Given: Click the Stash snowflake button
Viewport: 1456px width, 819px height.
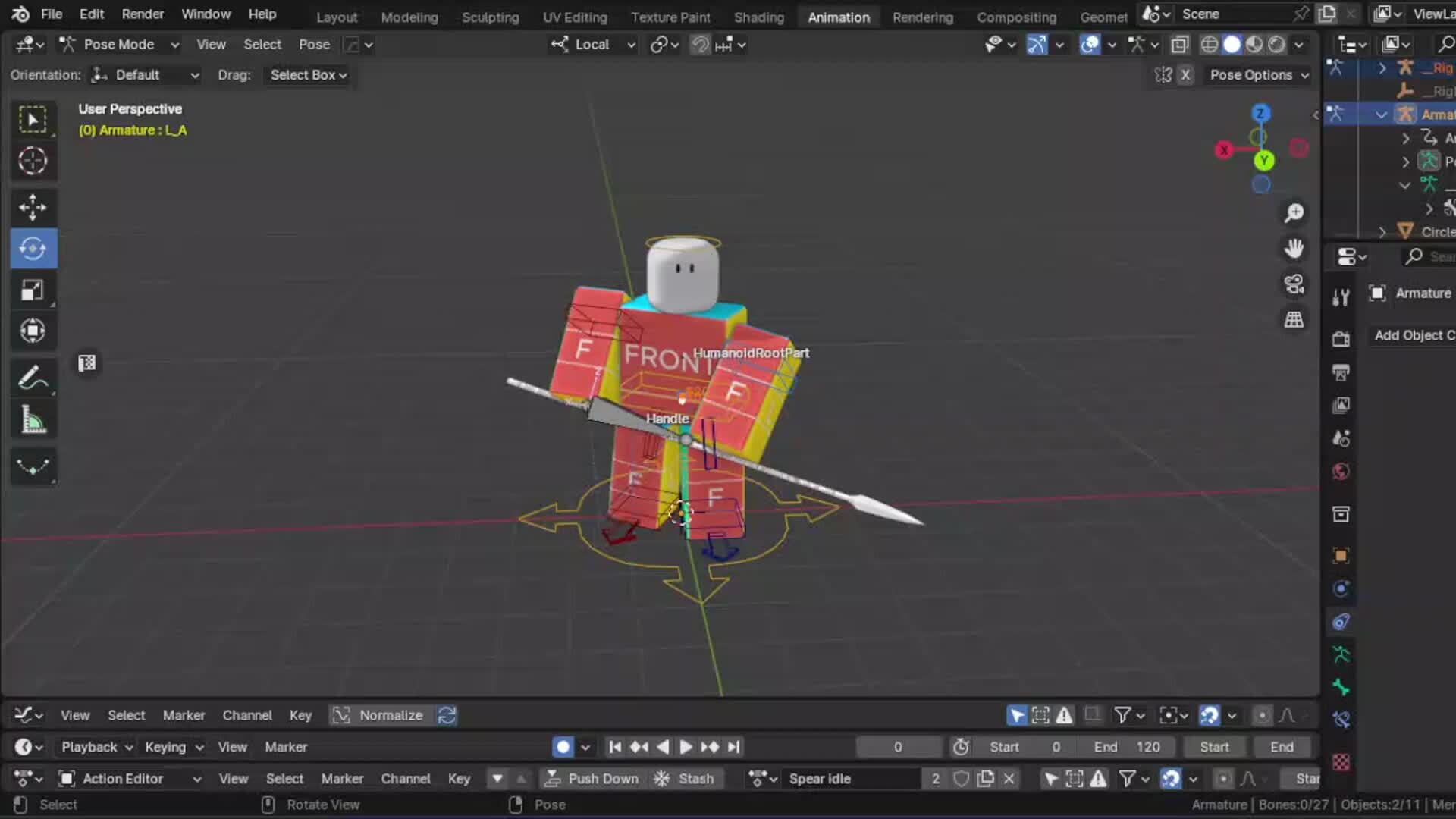Looking at the screenshot, I should point(685,779).
